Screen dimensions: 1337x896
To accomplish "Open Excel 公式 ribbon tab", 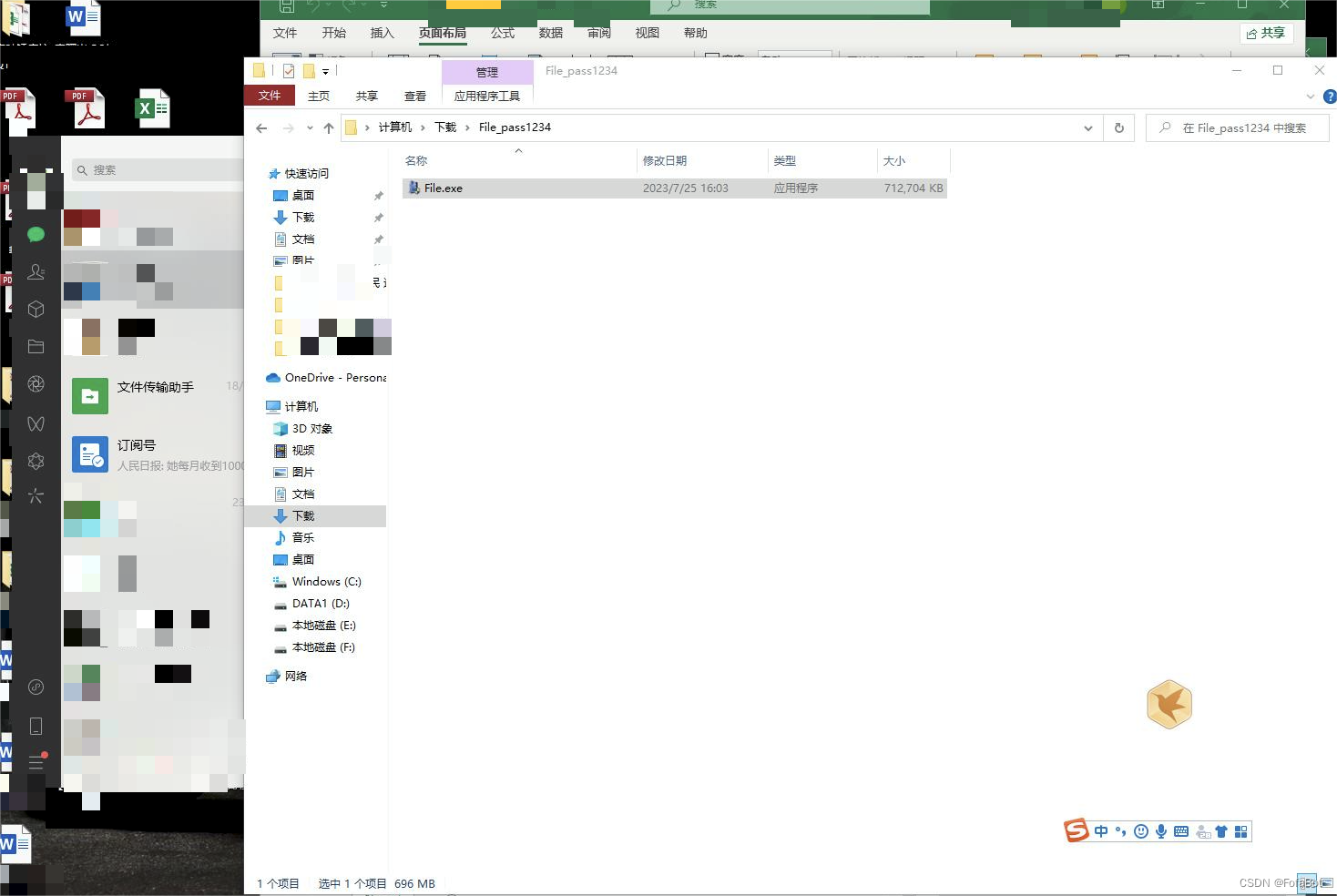I will click(503, 33).
